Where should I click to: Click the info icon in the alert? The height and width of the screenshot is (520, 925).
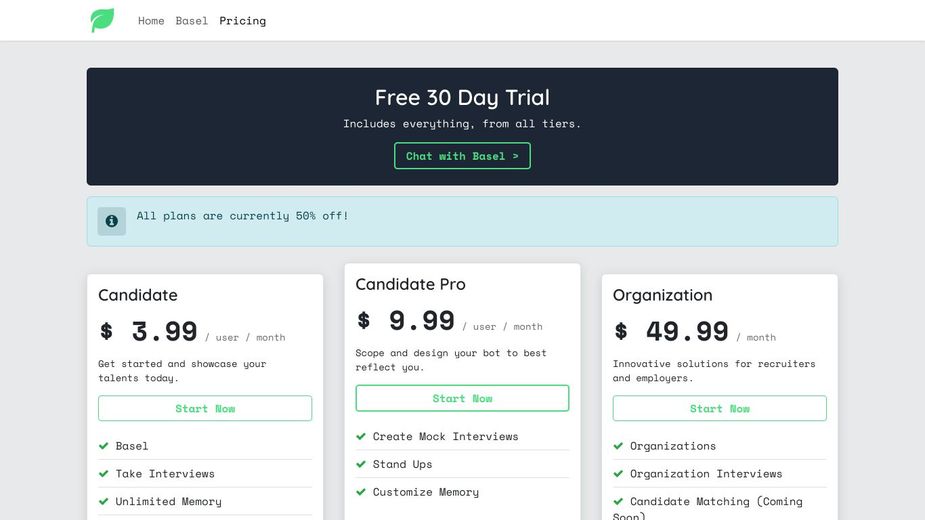112,221
